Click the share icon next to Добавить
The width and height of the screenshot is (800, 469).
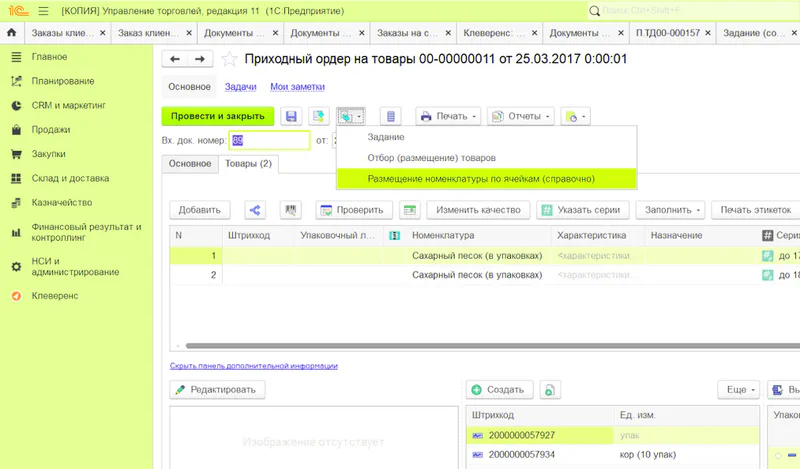pyautogui.click(x=254, y=210)
